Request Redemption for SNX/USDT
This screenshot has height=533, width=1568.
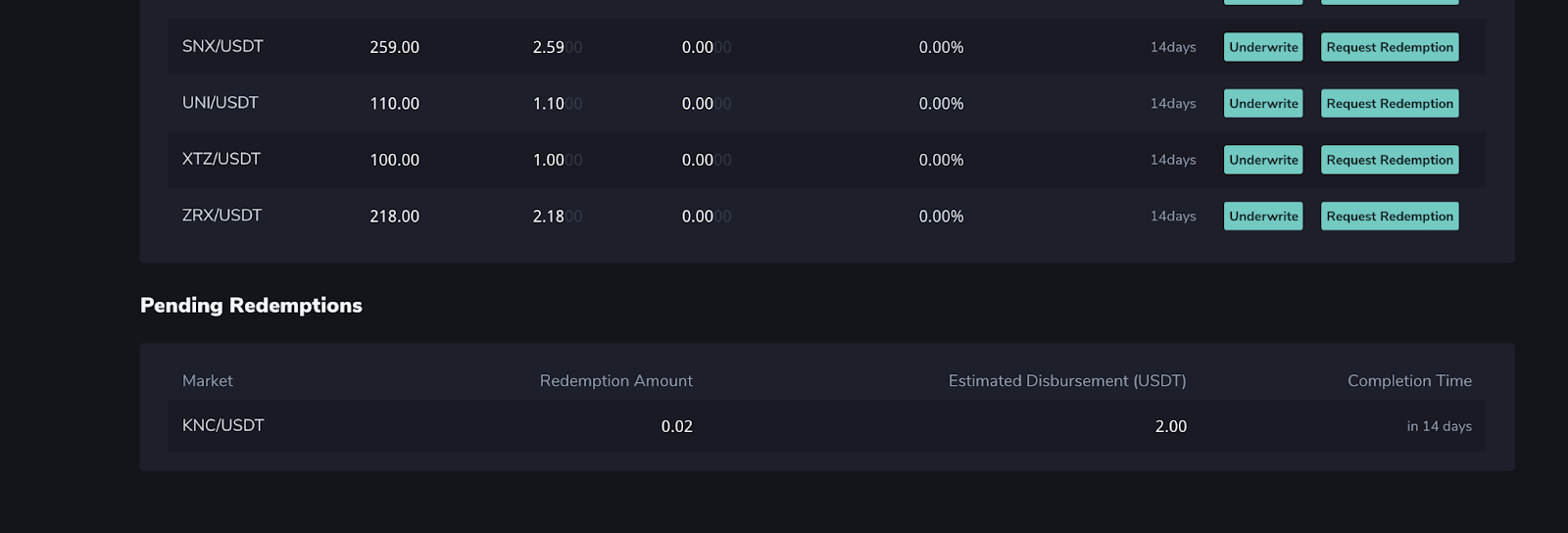[x=1389, y=47]
